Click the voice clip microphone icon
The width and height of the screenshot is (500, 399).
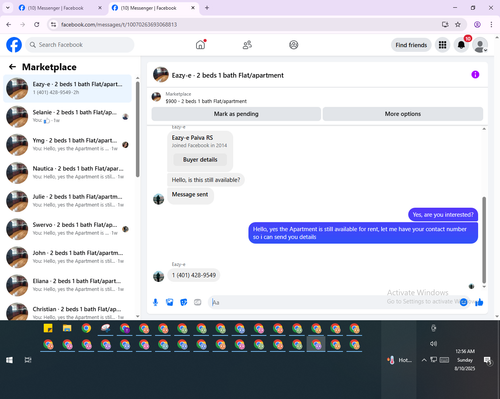click(155, 302)
